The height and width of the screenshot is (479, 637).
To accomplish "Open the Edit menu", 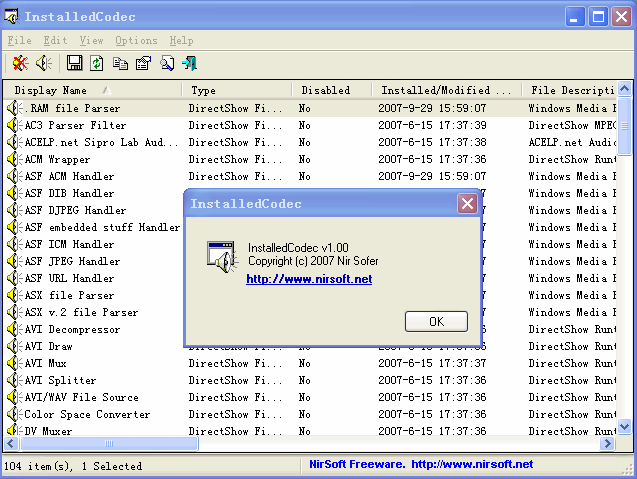I will point(55,41).
